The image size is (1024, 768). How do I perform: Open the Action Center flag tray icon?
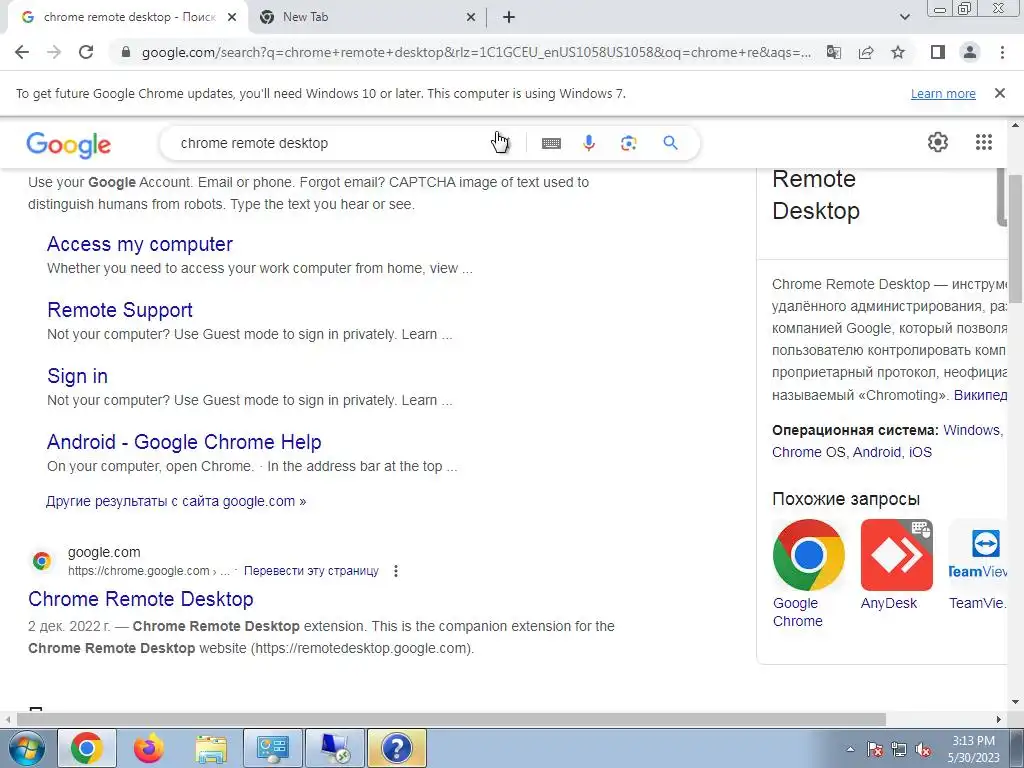click(x=874, y=749)
